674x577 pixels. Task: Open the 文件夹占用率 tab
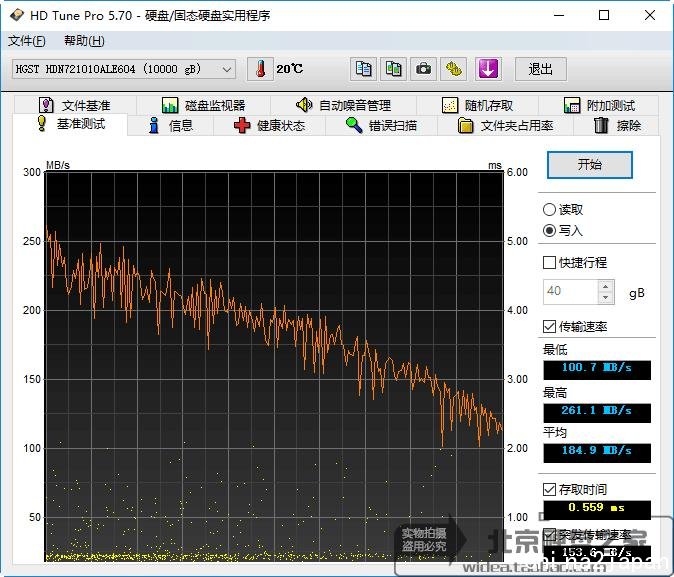point(506,126)
